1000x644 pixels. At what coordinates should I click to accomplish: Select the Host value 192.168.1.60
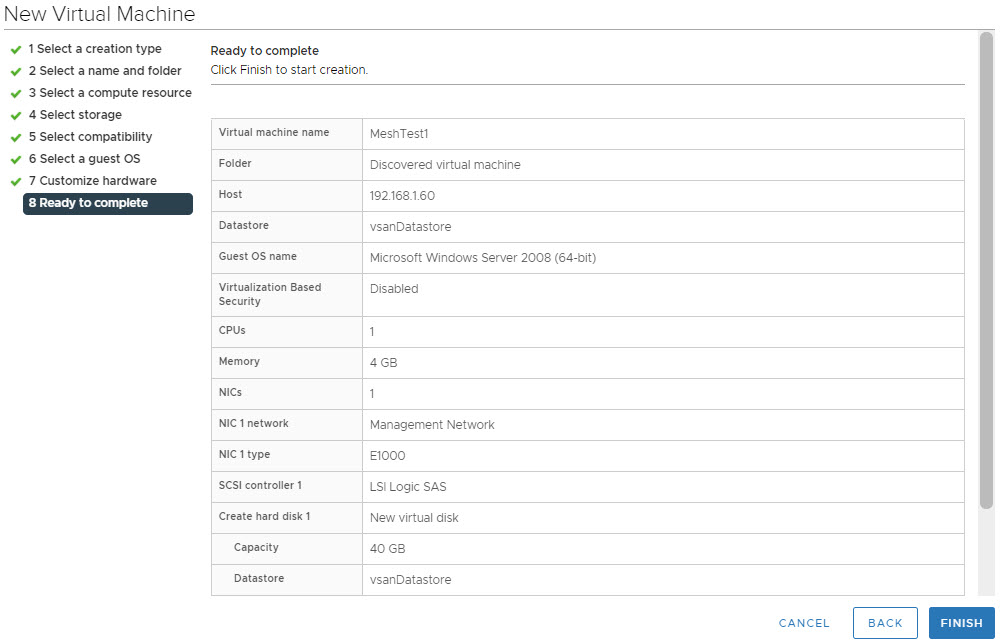[402, 196]
